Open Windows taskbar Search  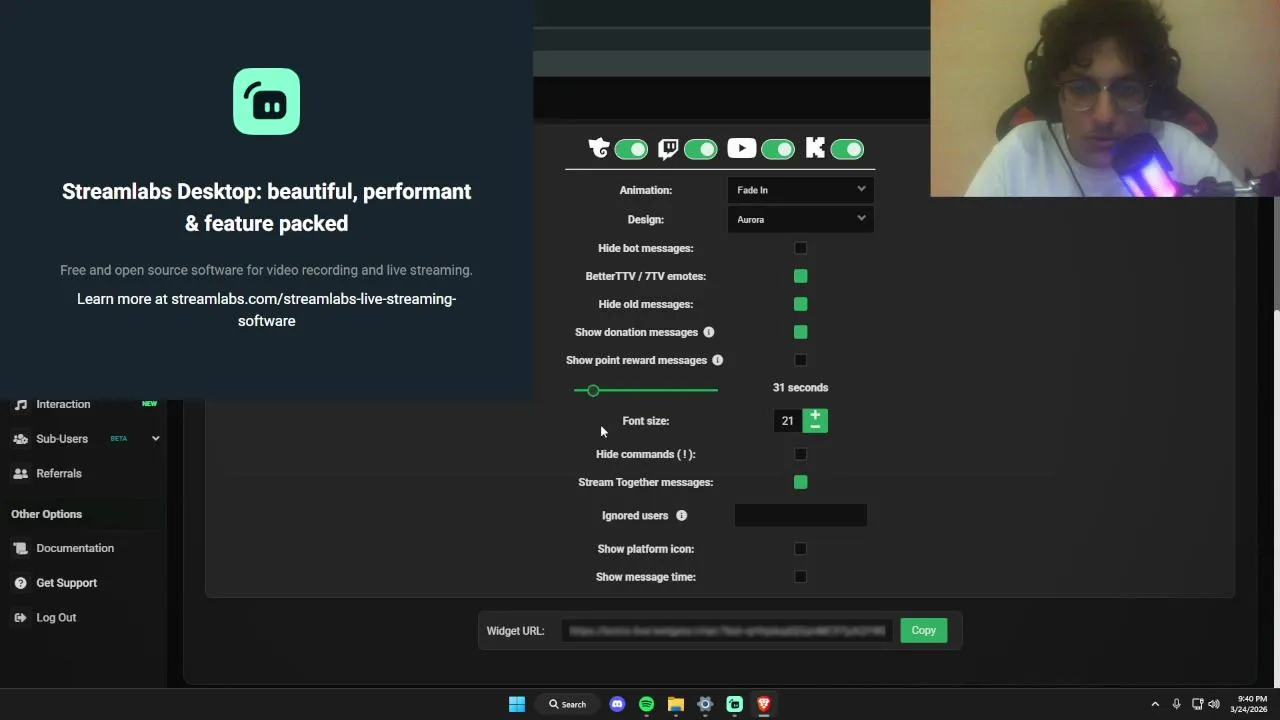(567, 704)
